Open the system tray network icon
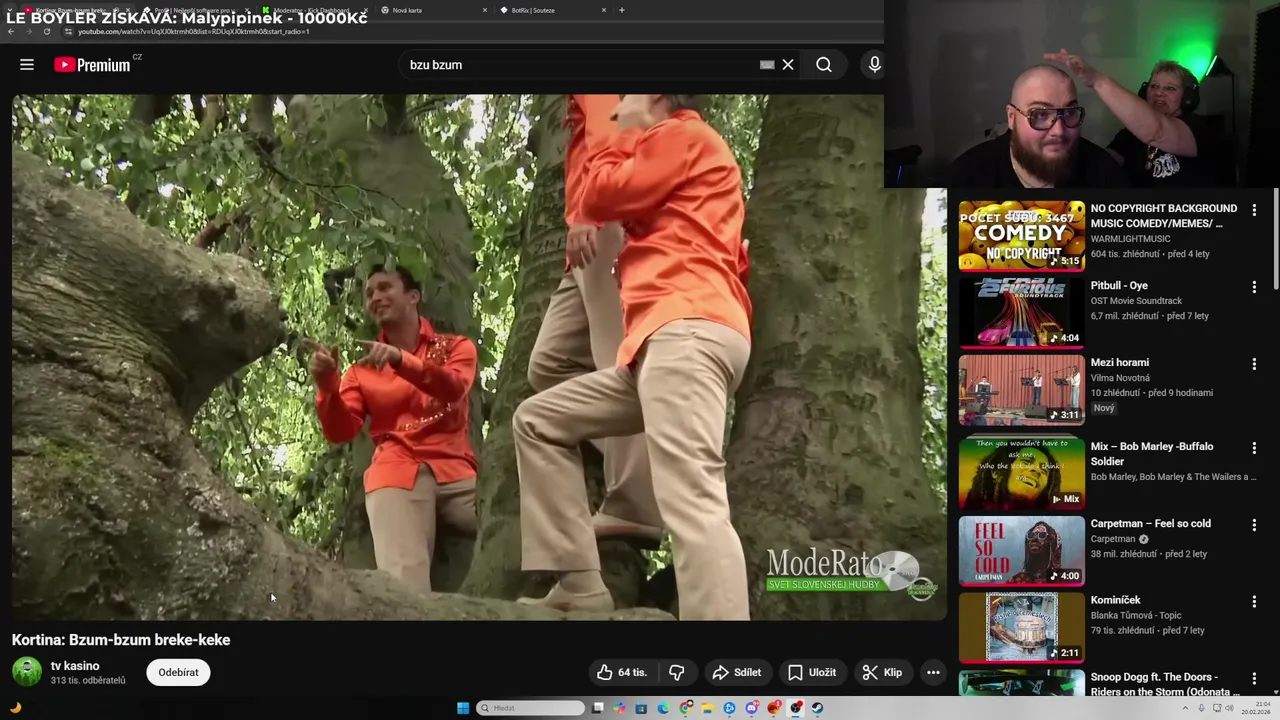 [x=1217, y=708]
